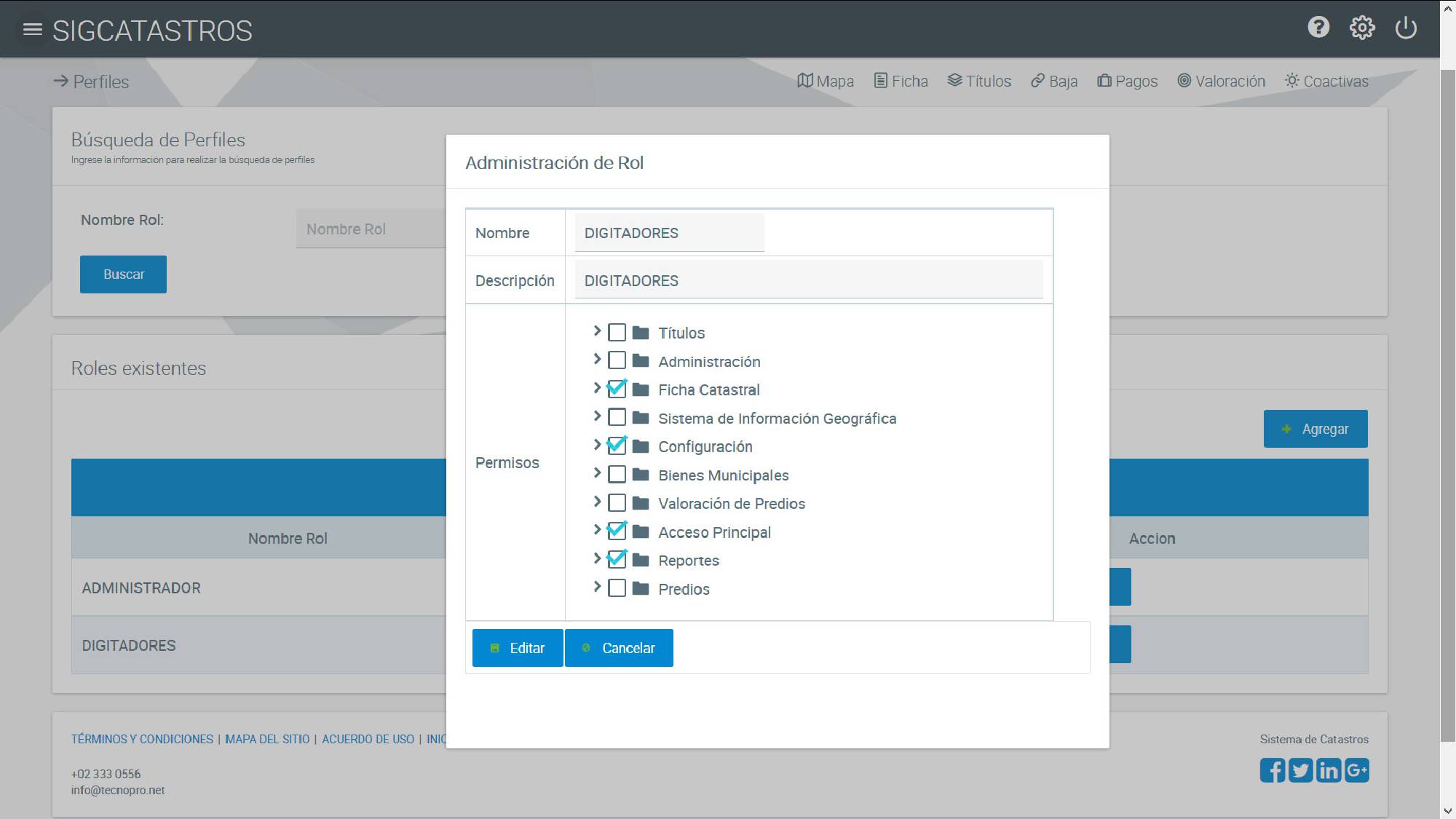Open the ACUERDO DE USO link
The height and width of the screenshot is (819, 1456).
[x=368, y=739]
